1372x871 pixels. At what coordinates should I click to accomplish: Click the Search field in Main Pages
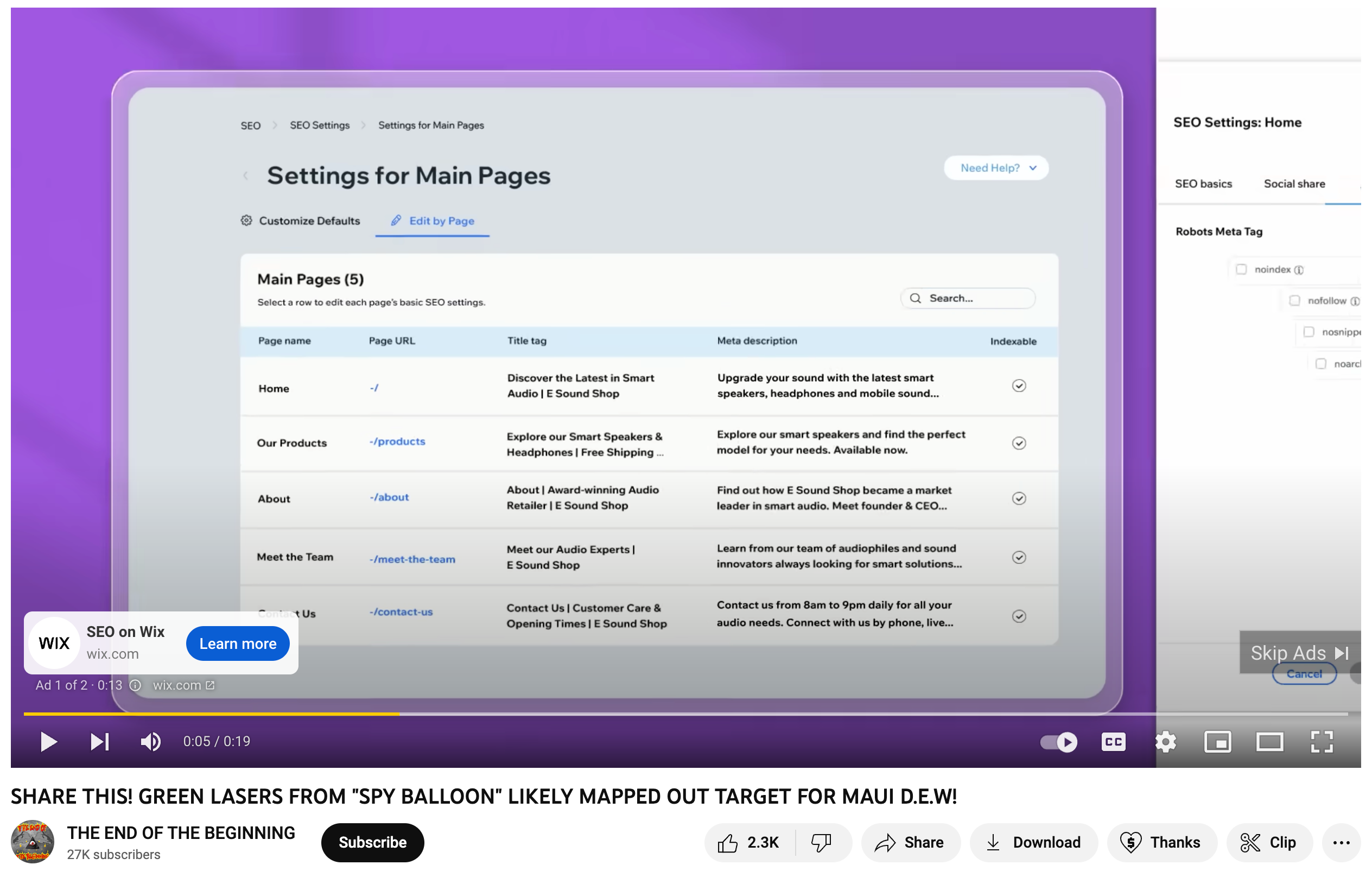[x=968, y=298]
